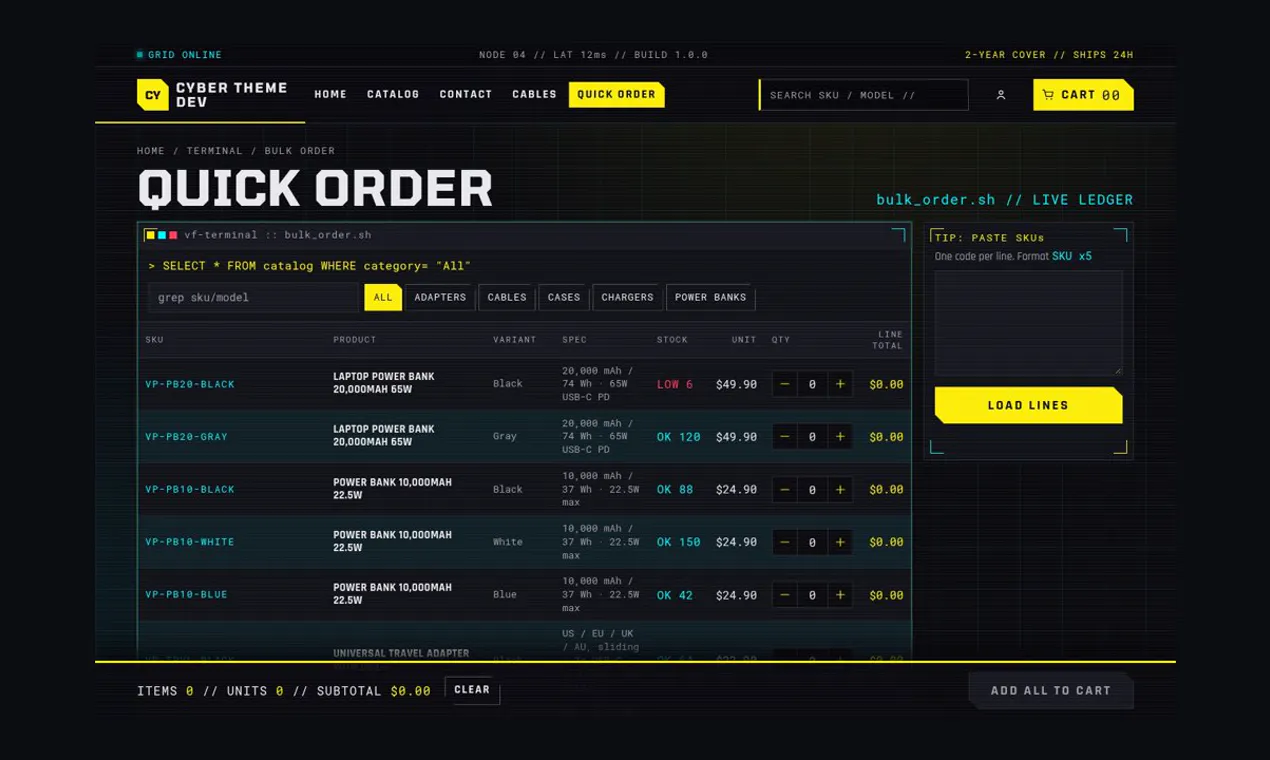
Task: Open SKU link VP-PB20-GRAY
Action: click(x=187, y=437)
